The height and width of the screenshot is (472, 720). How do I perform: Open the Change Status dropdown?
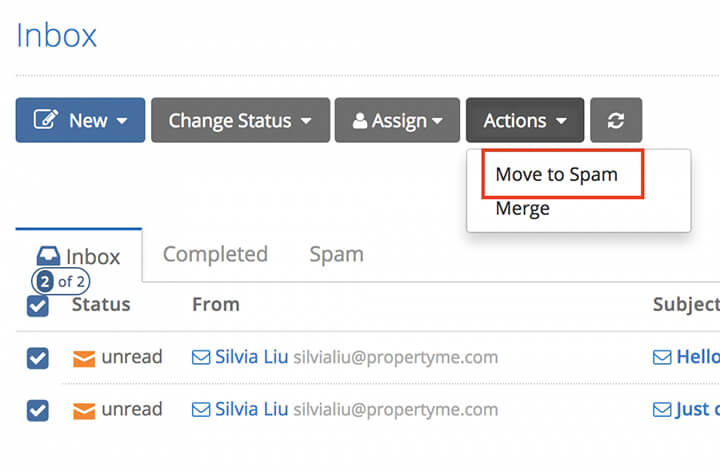coord(241,120)
